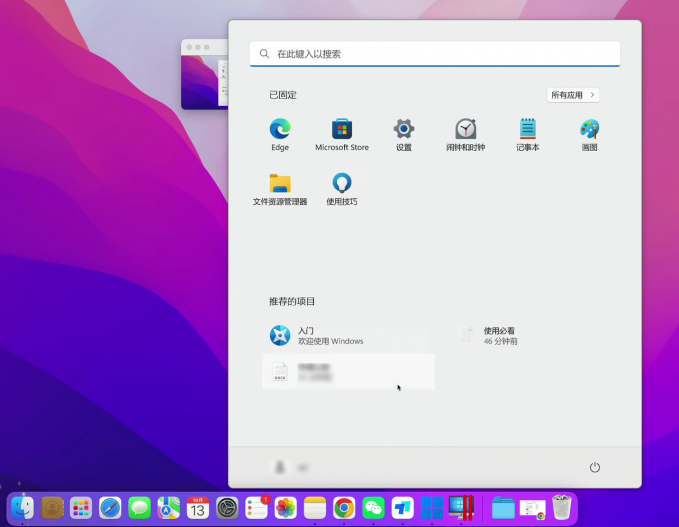Open the 设置 settings gear app
The height and width of the screenshot is (527, 679).
pos(404,134)
